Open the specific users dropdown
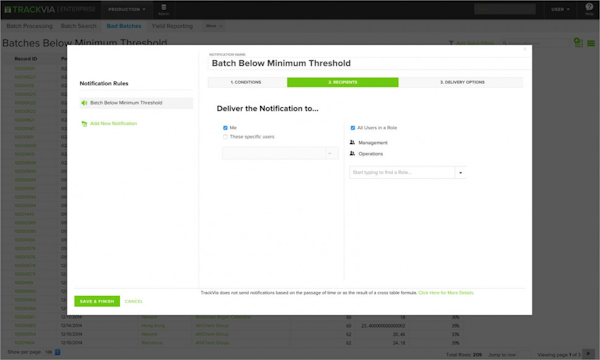The image size is (600, 360). (x=280, y=153)
